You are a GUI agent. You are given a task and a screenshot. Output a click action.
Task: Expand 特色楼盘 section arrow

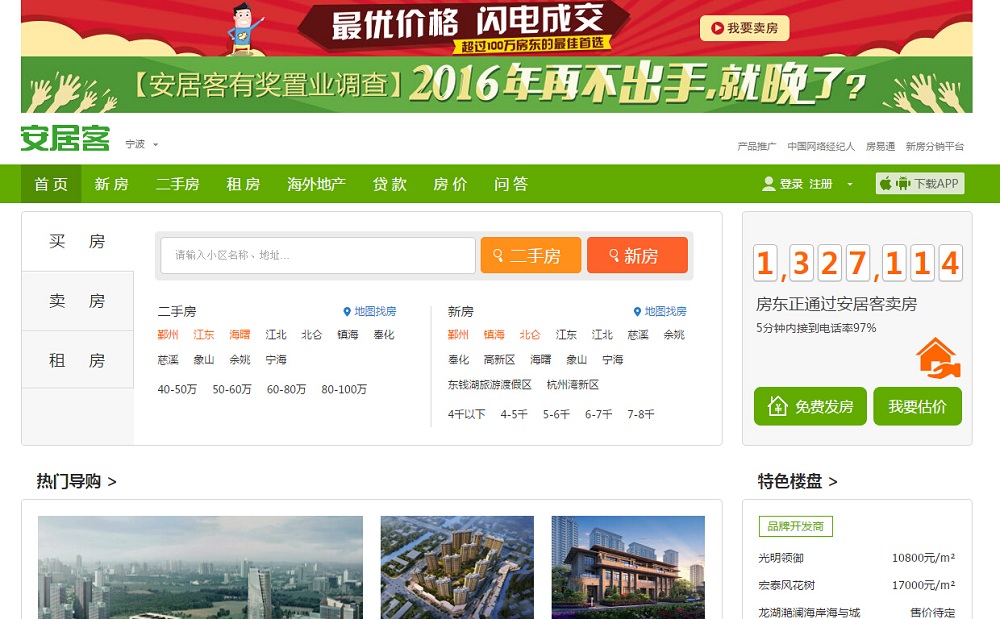[832, 482]
